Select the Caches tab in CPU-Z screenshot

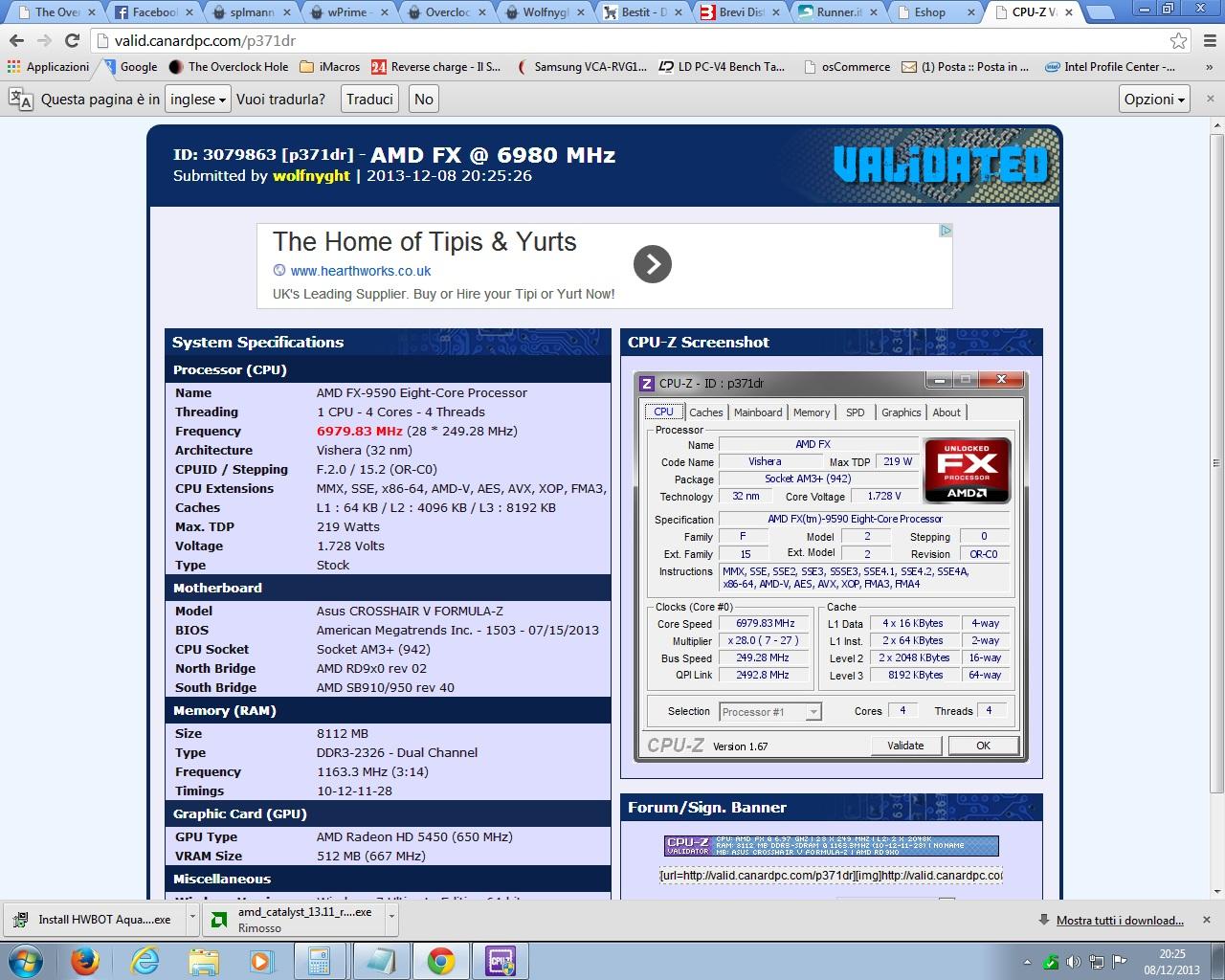coord(706,412)
